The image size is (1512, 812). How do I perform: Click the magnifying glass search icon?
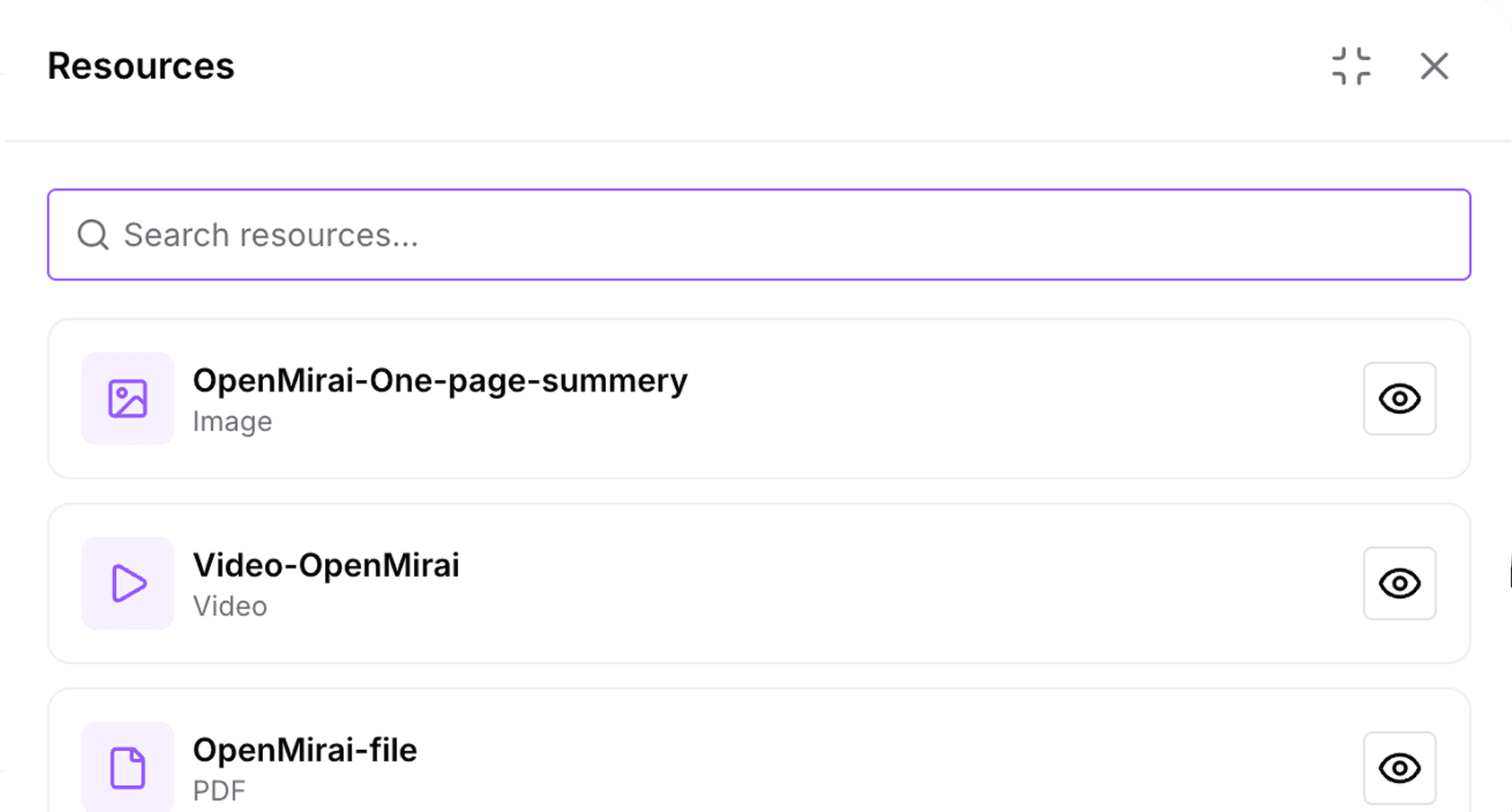pyautogui.click(x=93, y=235)
